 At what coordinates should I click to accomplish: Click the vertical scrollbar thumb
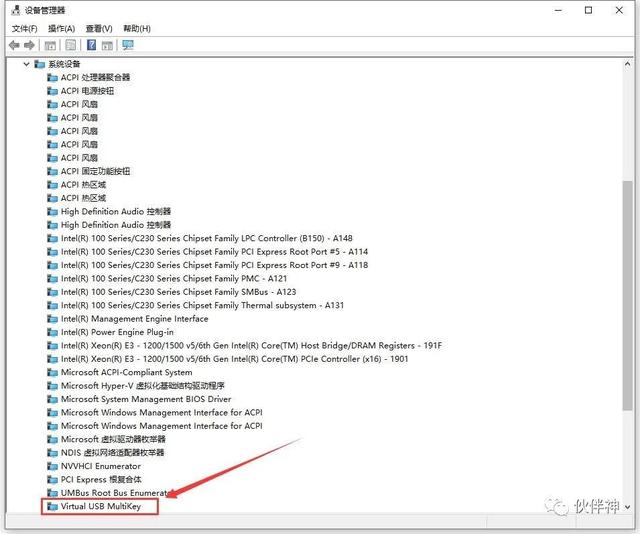pos(627,295)
